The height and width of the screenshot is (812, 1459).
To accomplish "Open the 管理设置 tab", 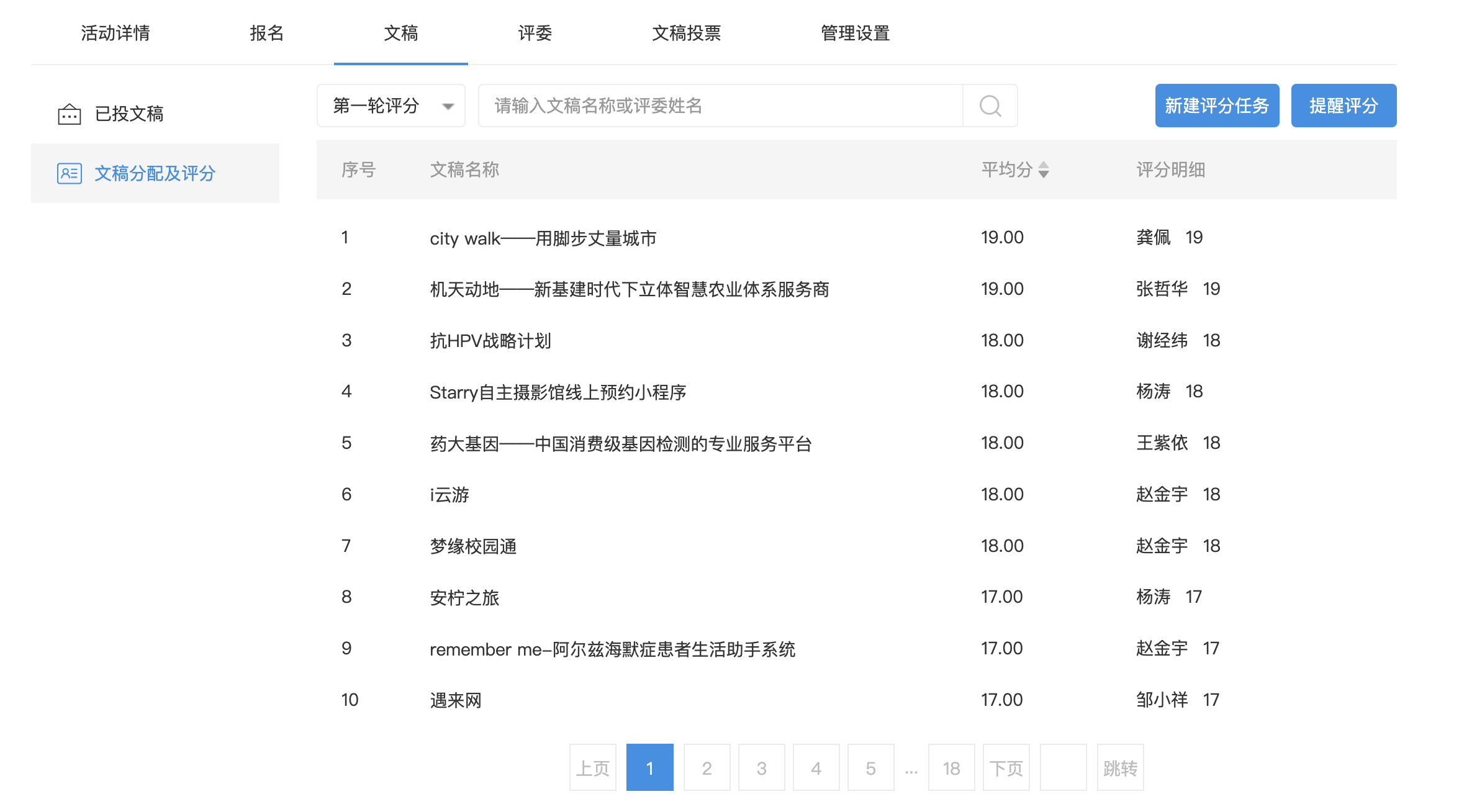I will (855, 33).
